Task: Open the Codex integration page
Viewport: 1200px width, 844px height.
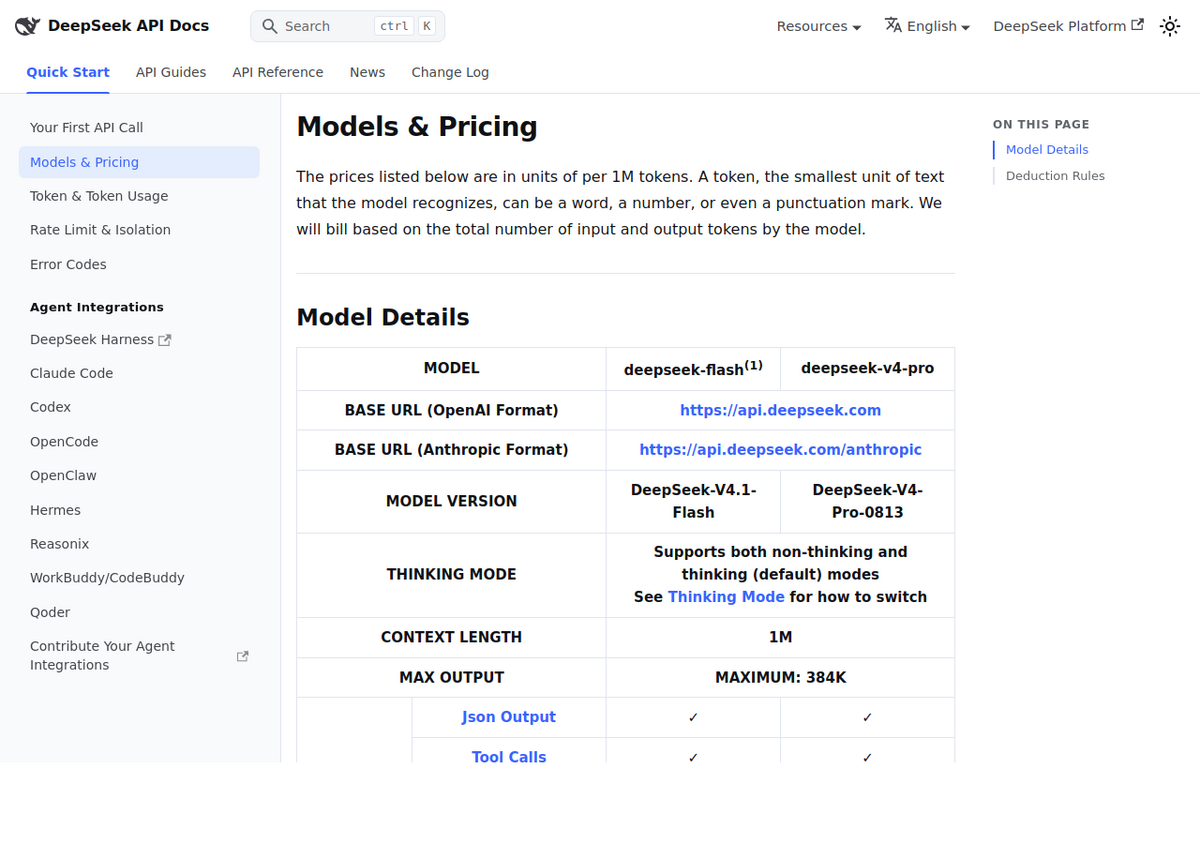Action: tap(139, 407)
